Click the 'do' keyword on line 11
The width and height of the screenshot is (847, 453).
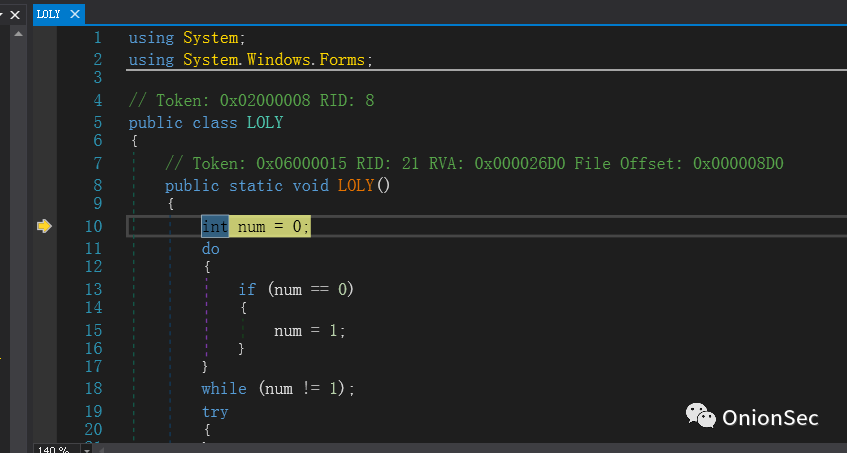pyautogui.click(x=211, y=249)
